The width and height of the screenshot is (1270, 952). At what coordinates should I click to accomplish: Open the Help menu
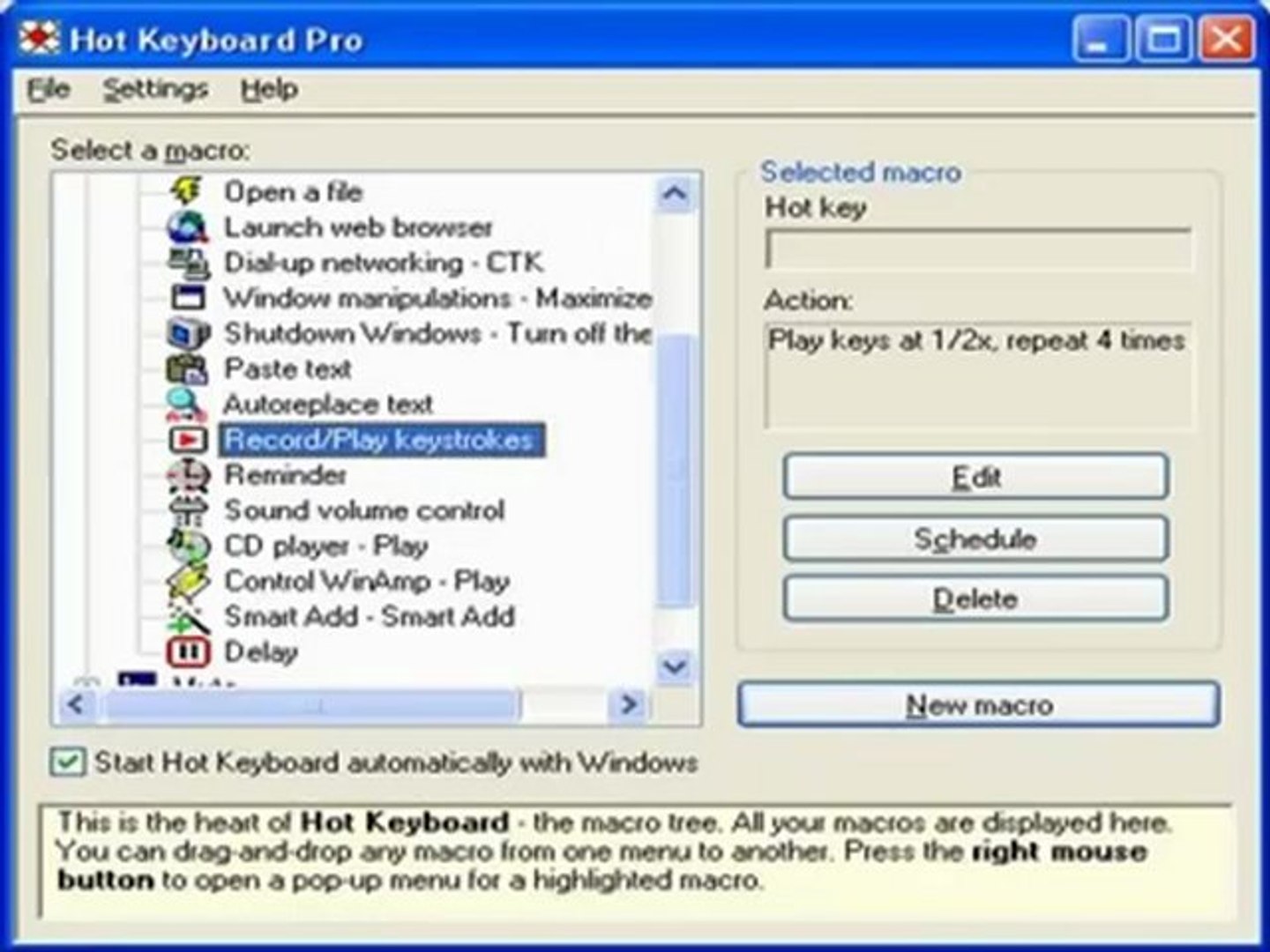[269, 89]
